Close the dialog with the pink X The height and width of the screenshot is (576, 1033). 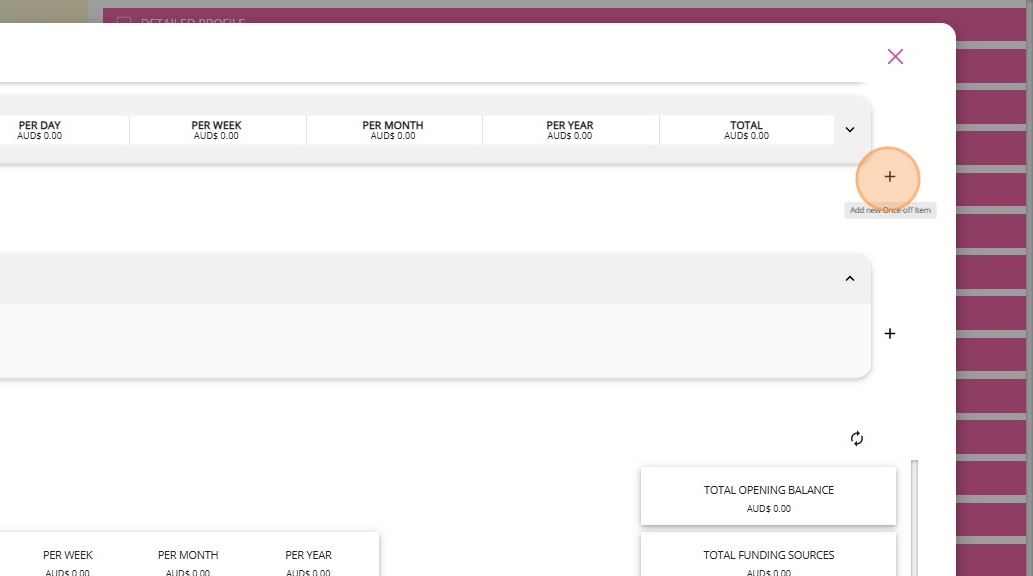coord(895,57)
